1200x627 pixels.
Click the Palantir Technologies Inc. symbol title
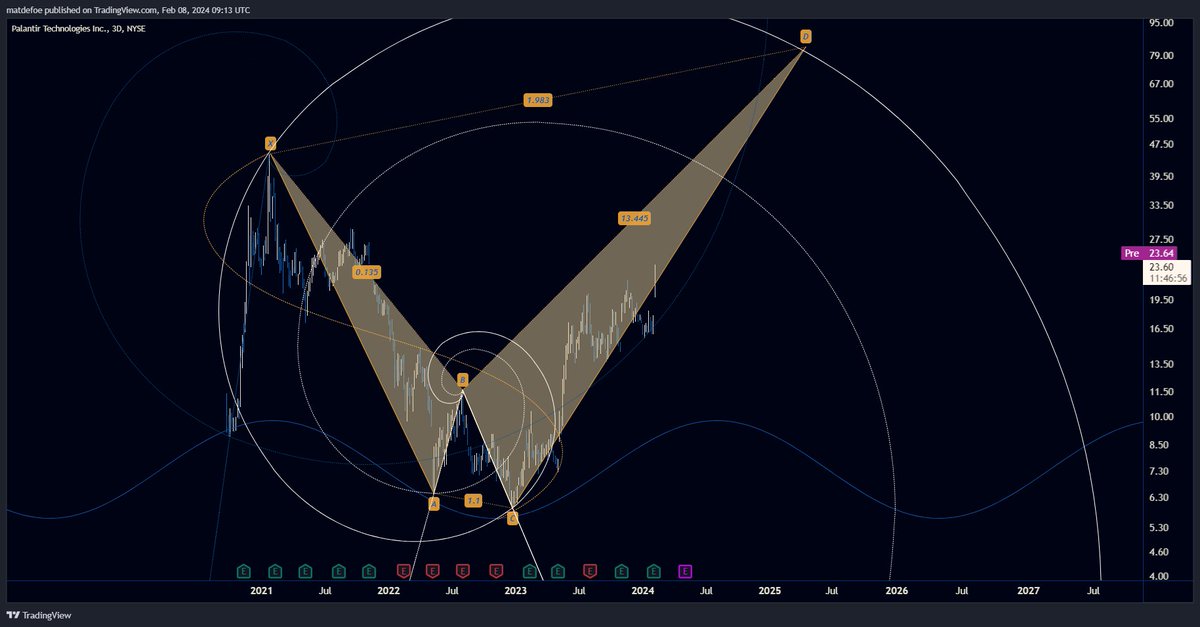pos(76,29)
